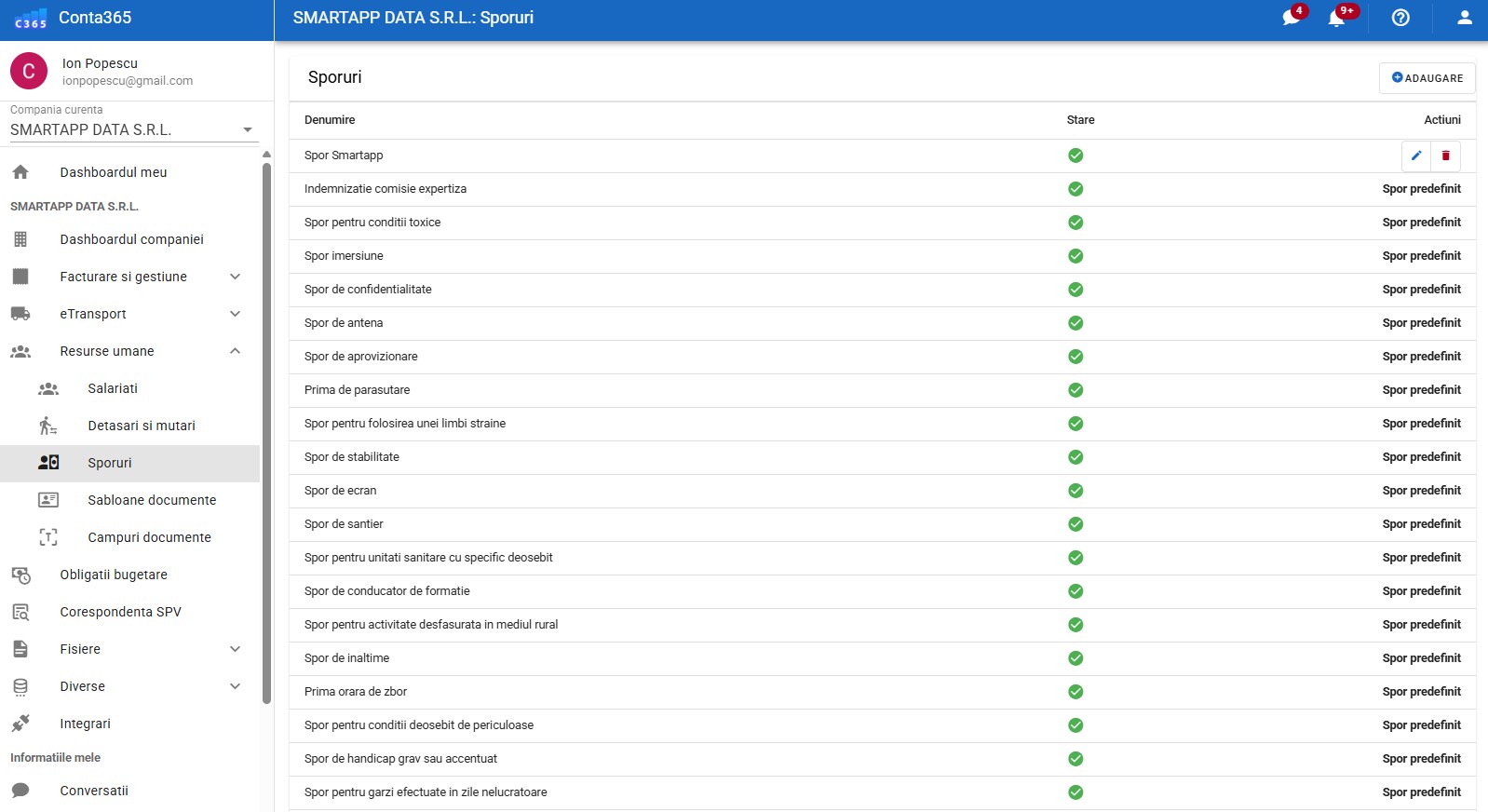Open the chat messages icon with badge 4

coord(1291,18)
